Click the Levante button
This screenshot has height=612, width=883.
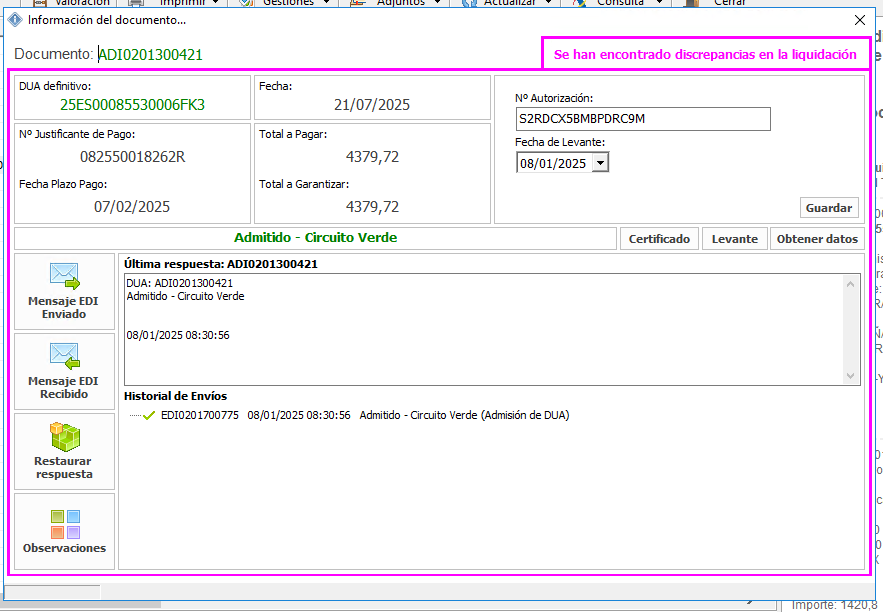pyautogui.click(x=734, y=239)
